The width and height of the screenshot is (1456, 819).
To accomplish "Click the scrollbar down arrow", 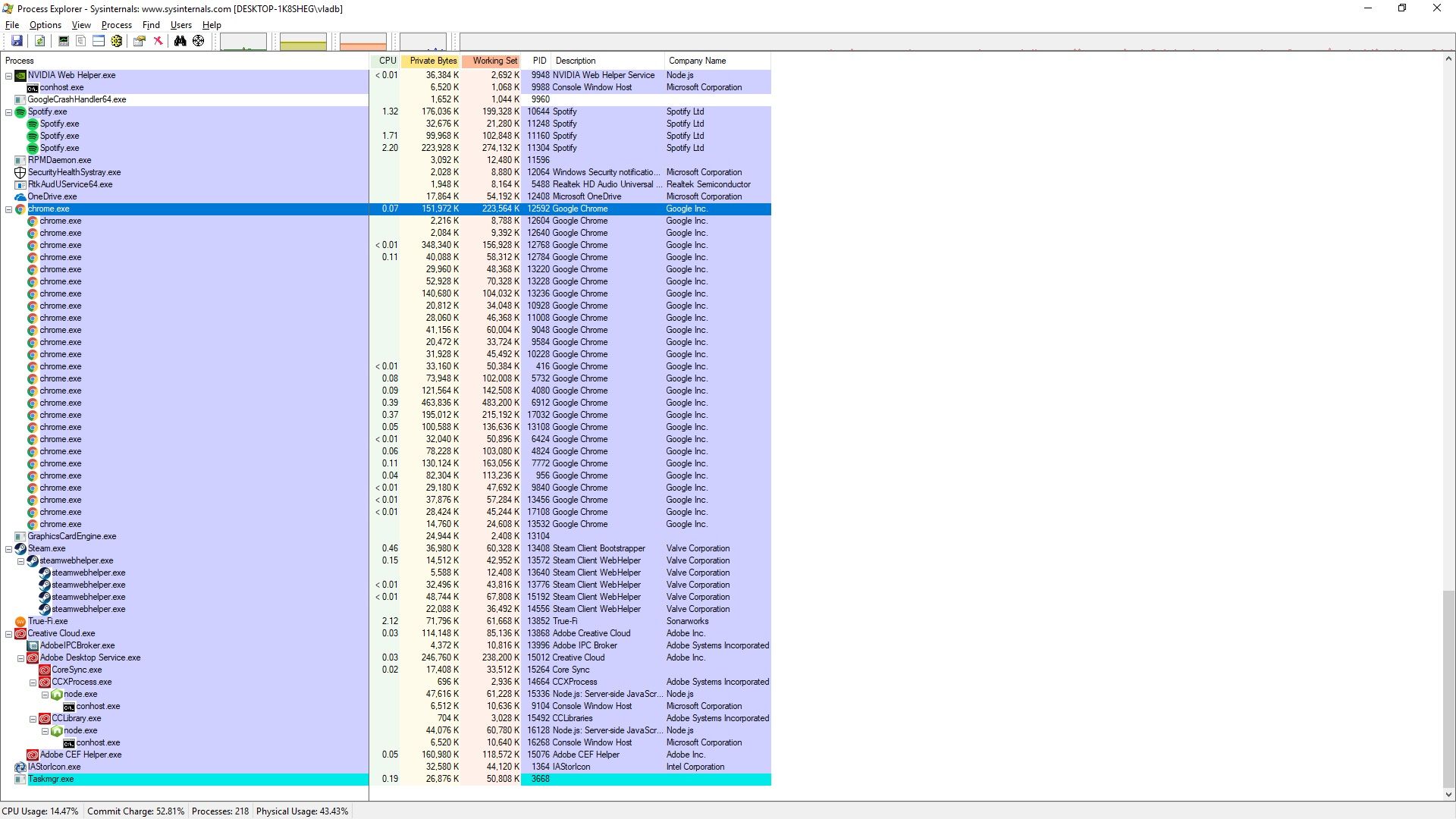I will [1448, 795].
